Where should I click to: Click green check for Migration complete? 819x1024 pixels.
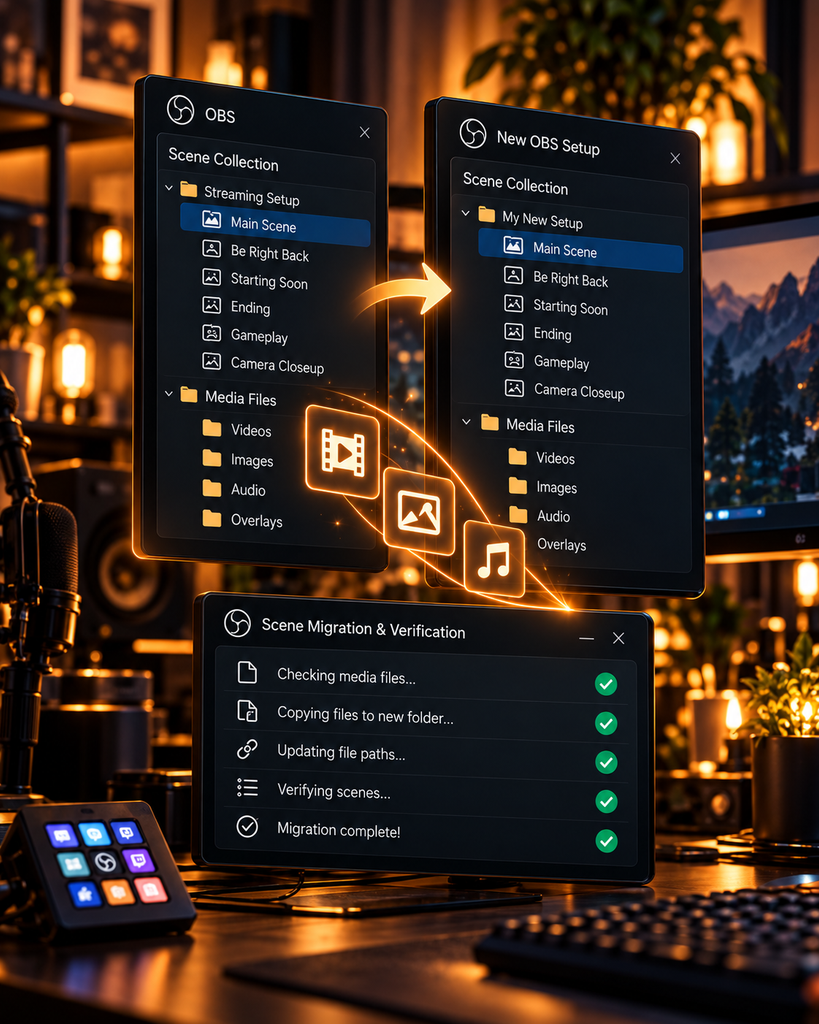[607, 841]
